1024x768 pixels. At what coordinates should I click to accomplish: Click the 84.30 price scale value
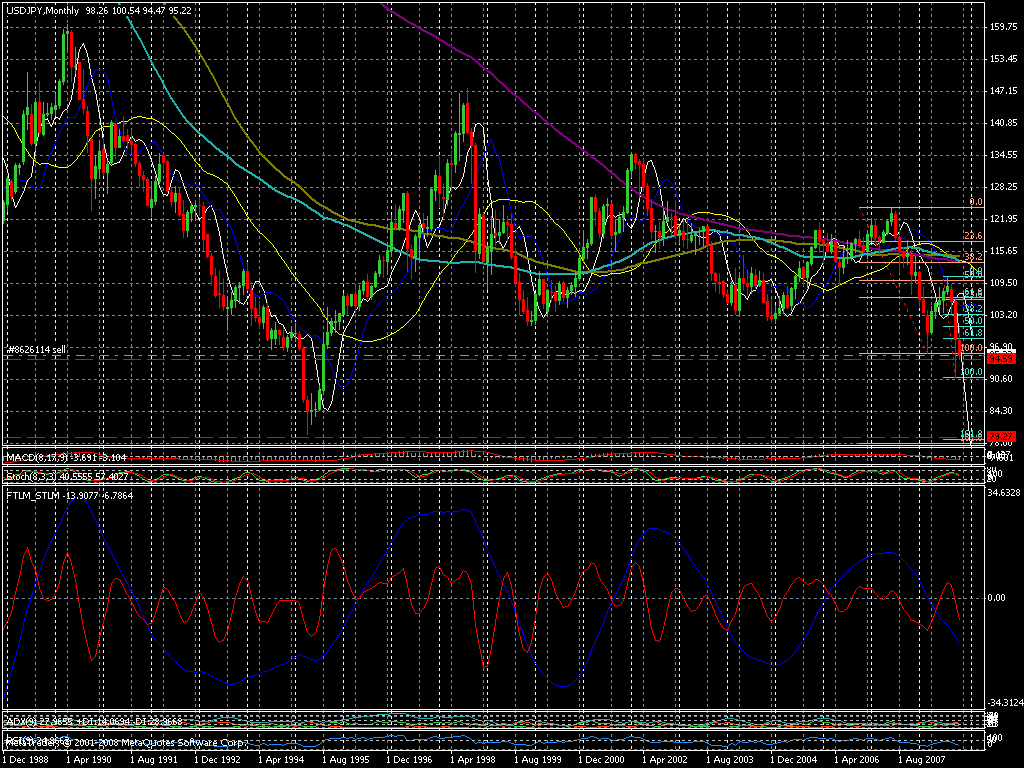point(1002,411)
